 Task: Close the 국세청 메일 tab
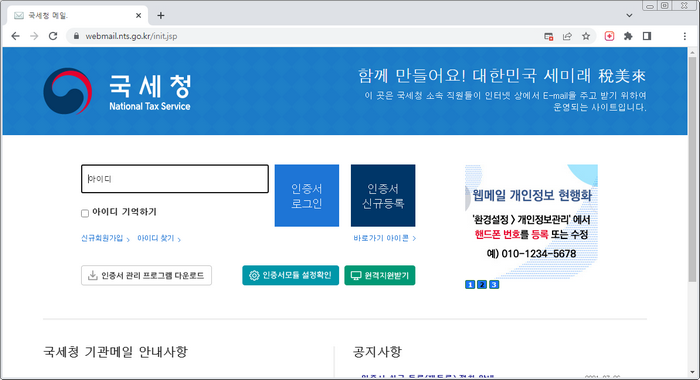[x=138, y=16]
